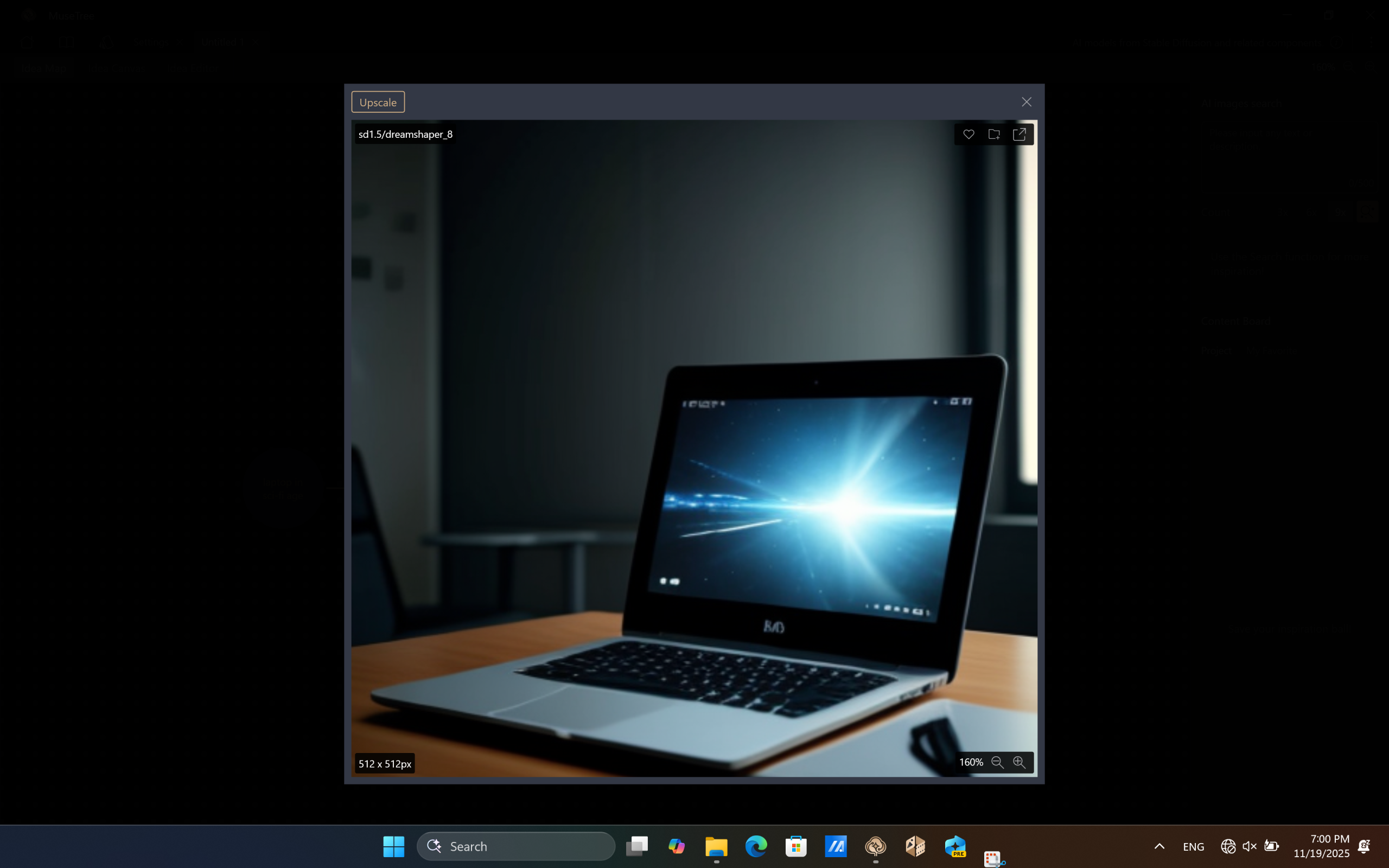The width and height of the screenshot is (1389, 868).
Task: Close the image preview dialog
Action: point(1026,102)
